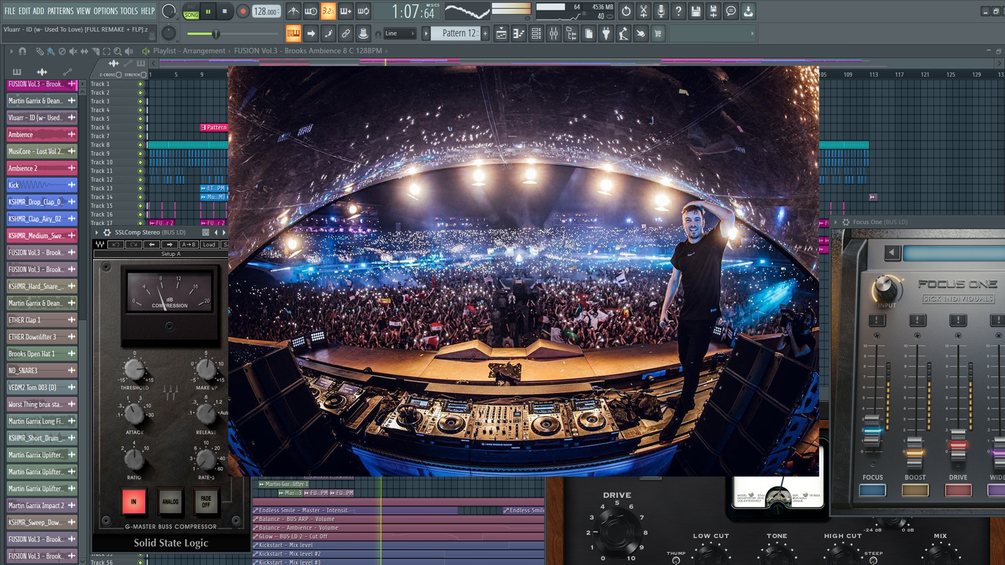Open the shopping cart content library icon
This screenshot has width=1005, height=565.
(658, 33)
